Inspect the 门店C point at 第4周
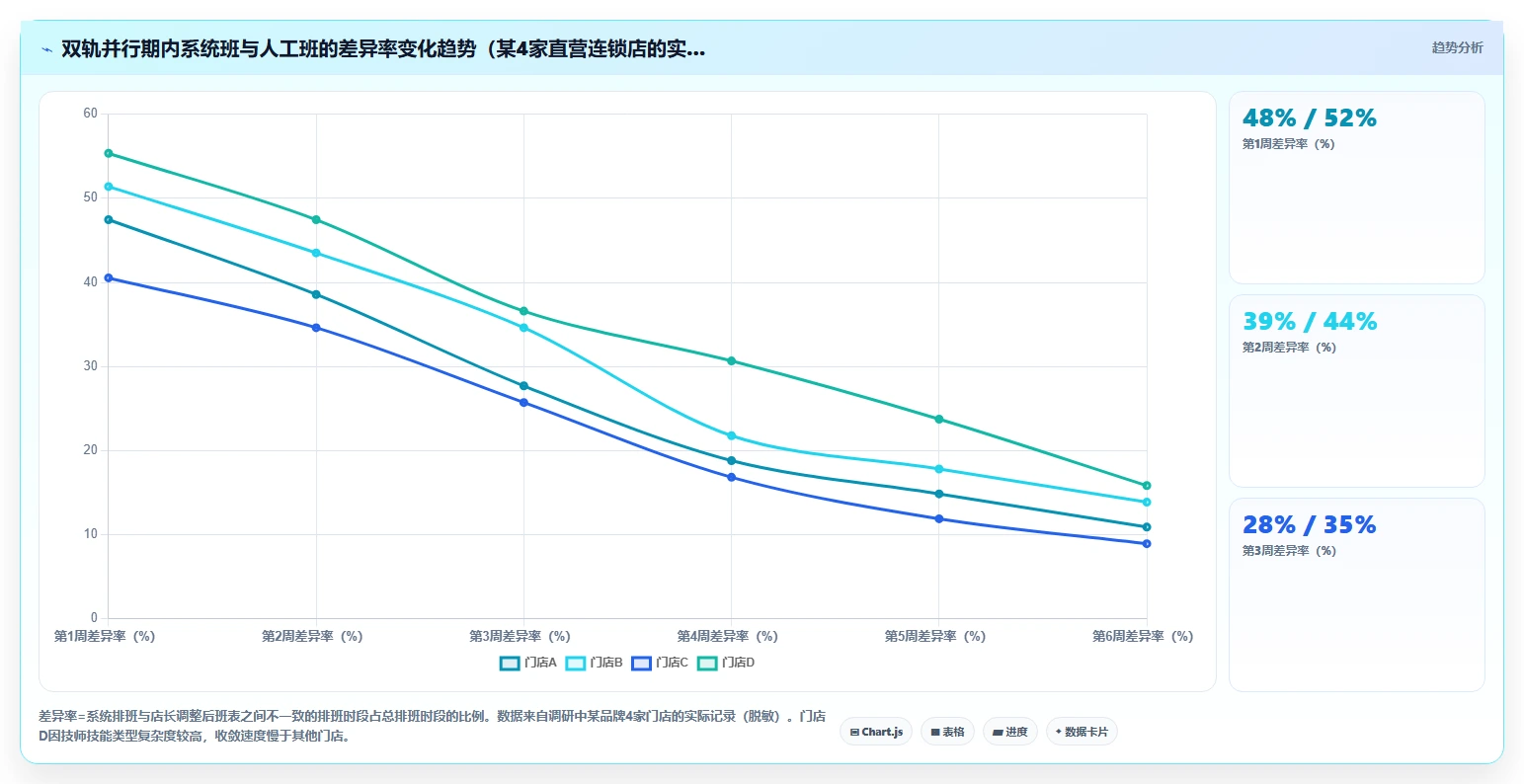 tap(732, 477)
